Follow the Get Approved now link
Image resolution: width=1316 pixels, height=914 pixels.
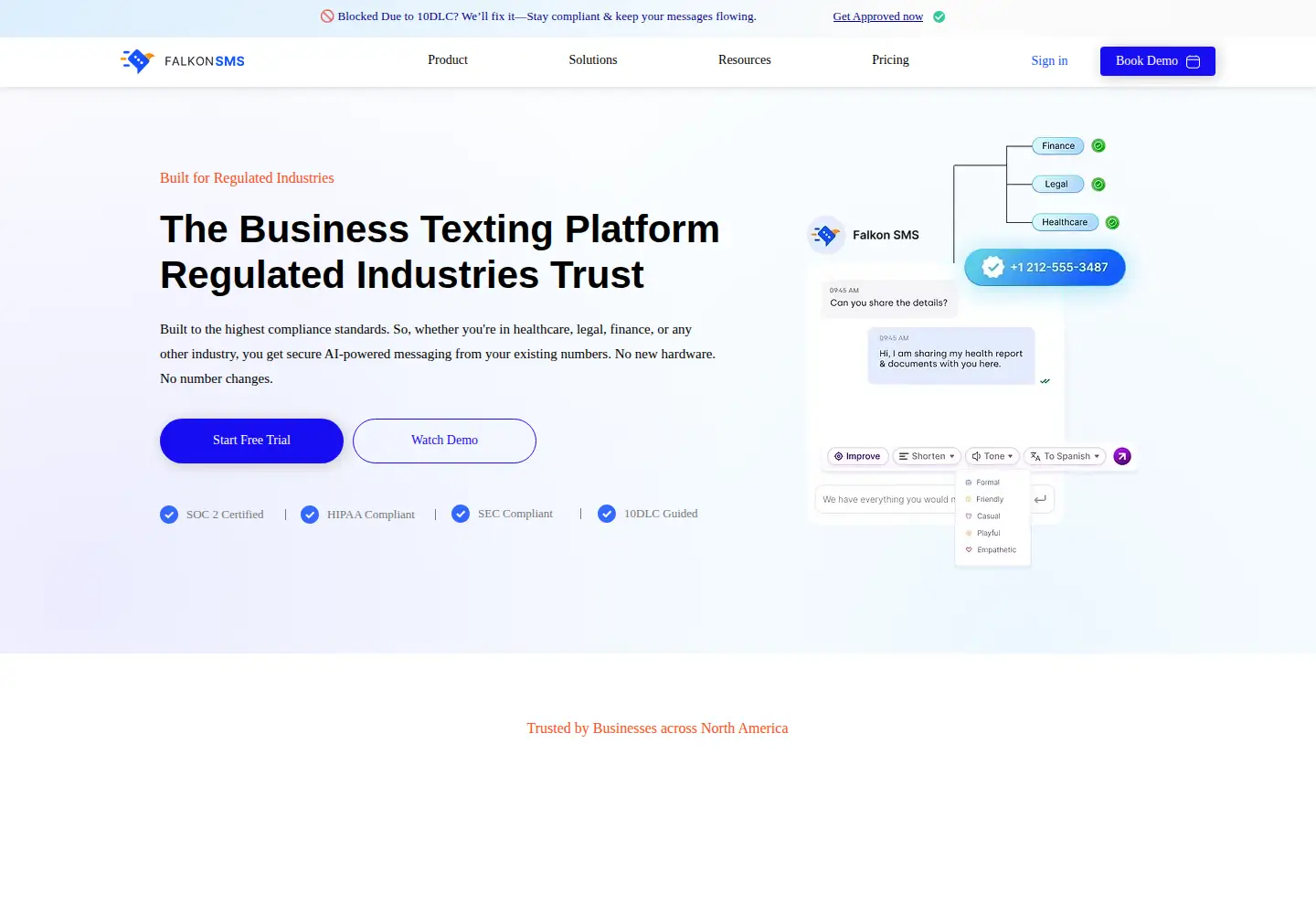pyautogui.click(x=877, y=16)
